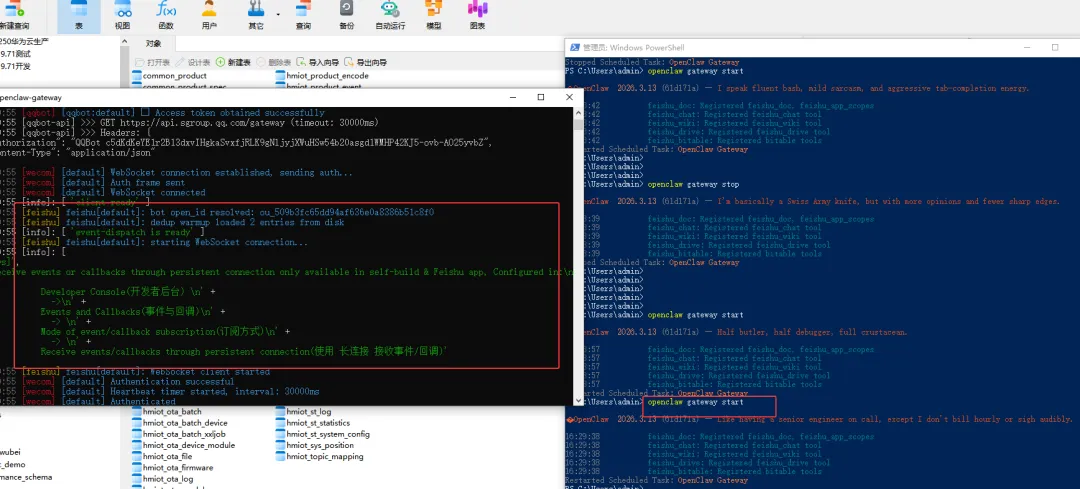
Task: Click the 导出向导 (Export Wizard) button
Action: point(365,62)
